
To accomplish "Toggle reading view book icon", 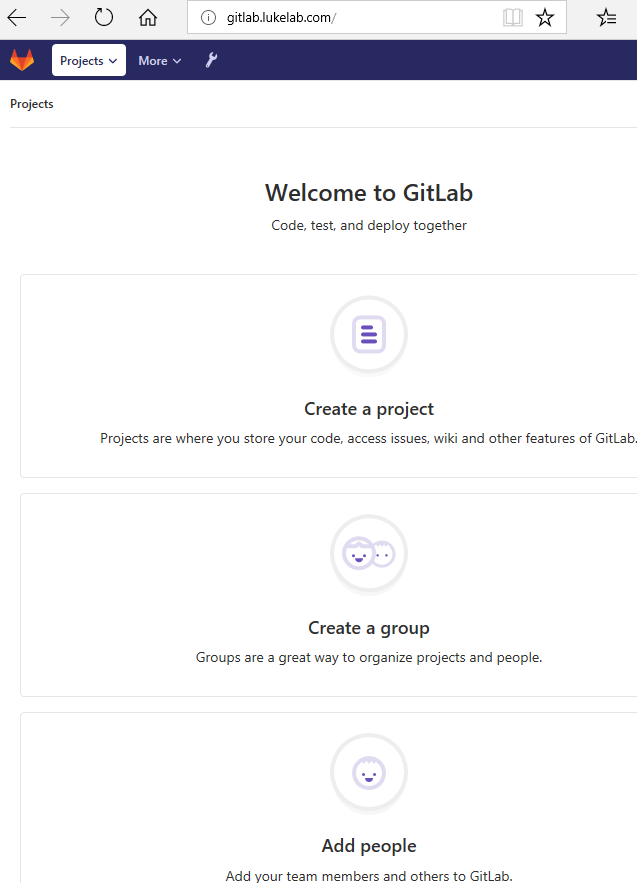I will click(513, 17).
